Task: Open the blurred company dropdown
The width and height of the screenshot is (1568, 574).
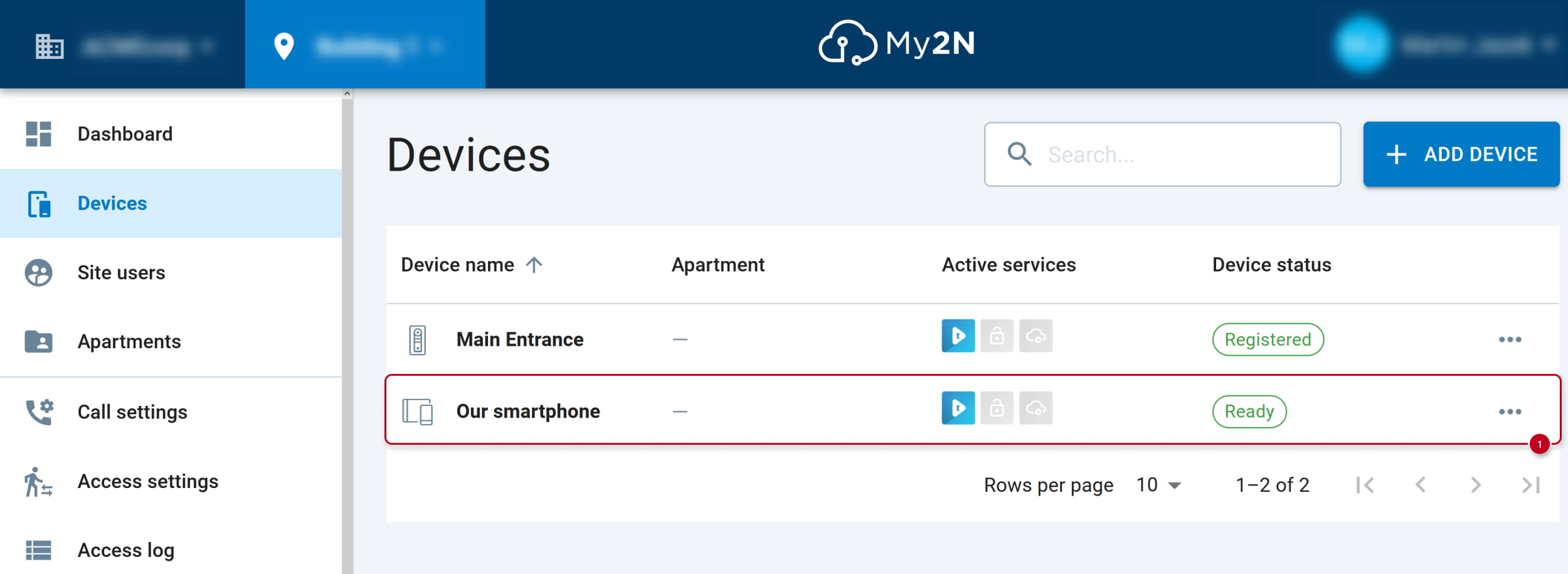Action: coord(148,46)
